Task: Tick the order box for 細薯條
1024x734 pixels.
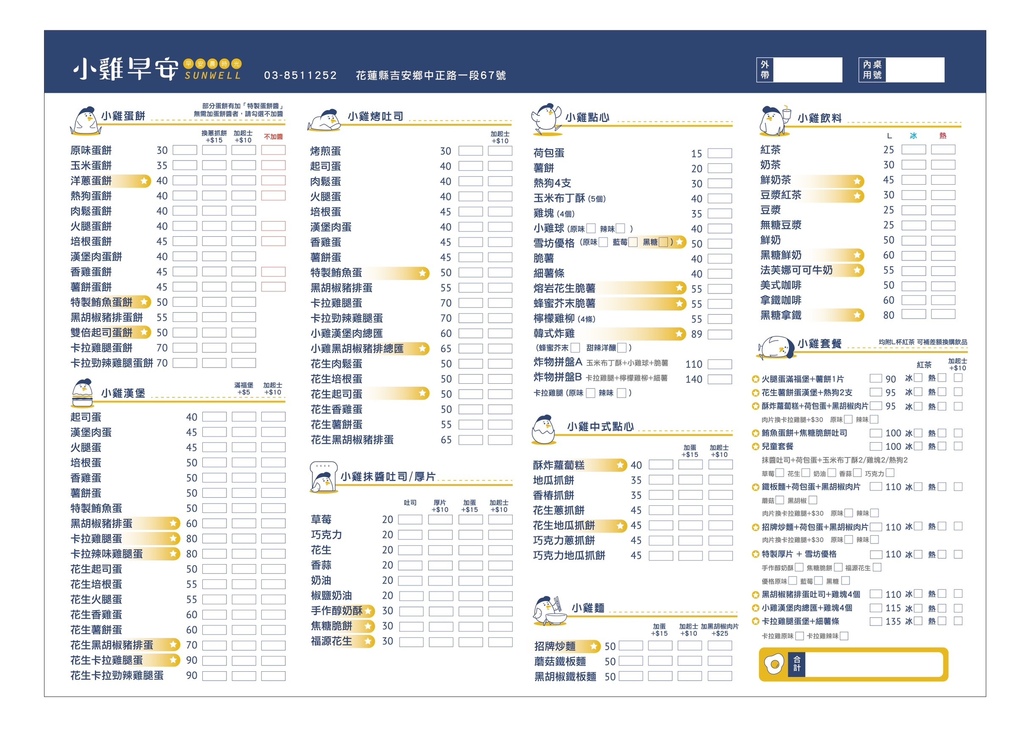Action: click(720, 274)
